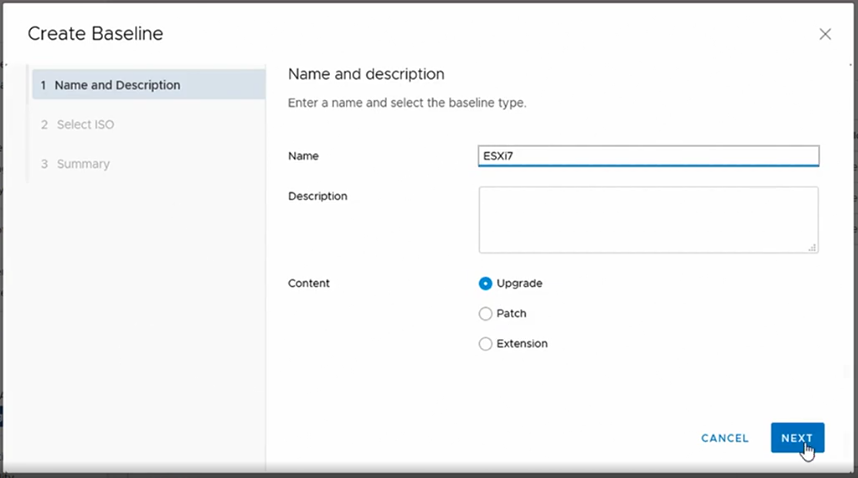Choose the Extension baseline type
858x478 pixels.
[x=485, y=343]
